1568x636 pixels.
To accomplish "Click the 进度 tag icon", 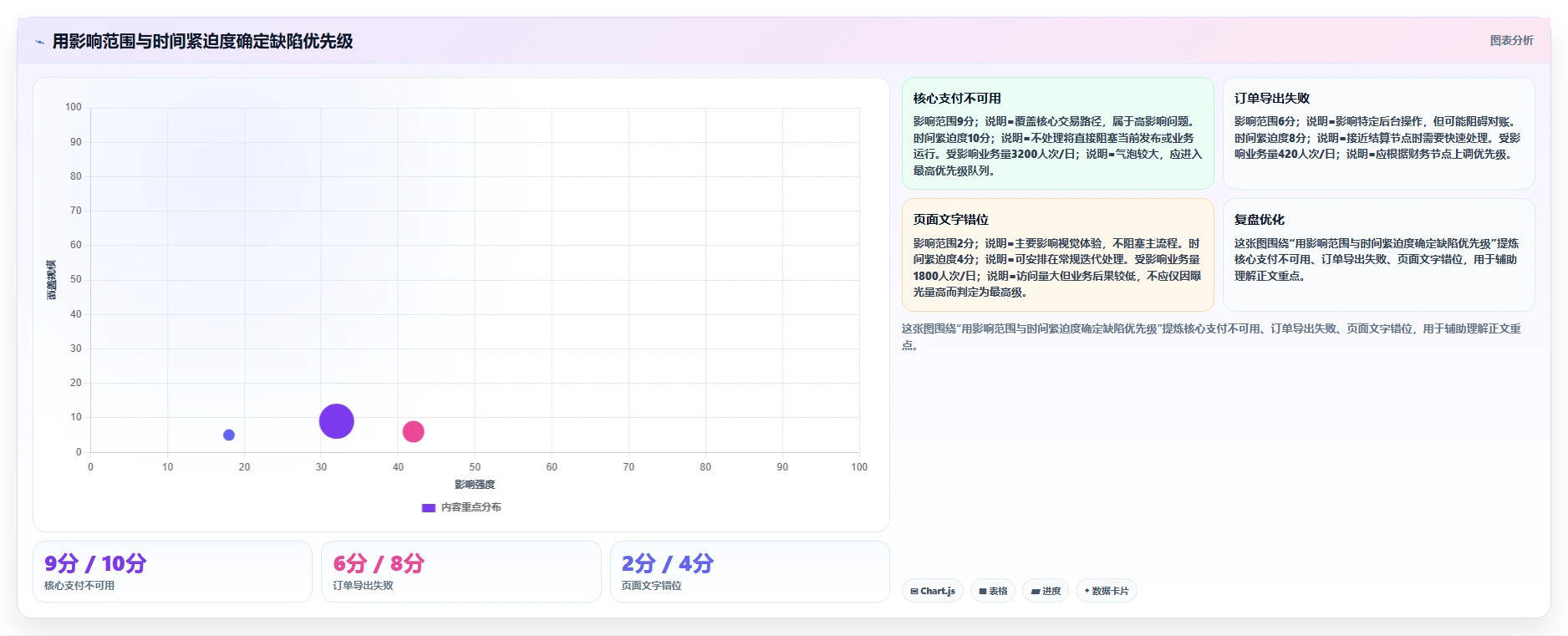I will [1036, 591].
